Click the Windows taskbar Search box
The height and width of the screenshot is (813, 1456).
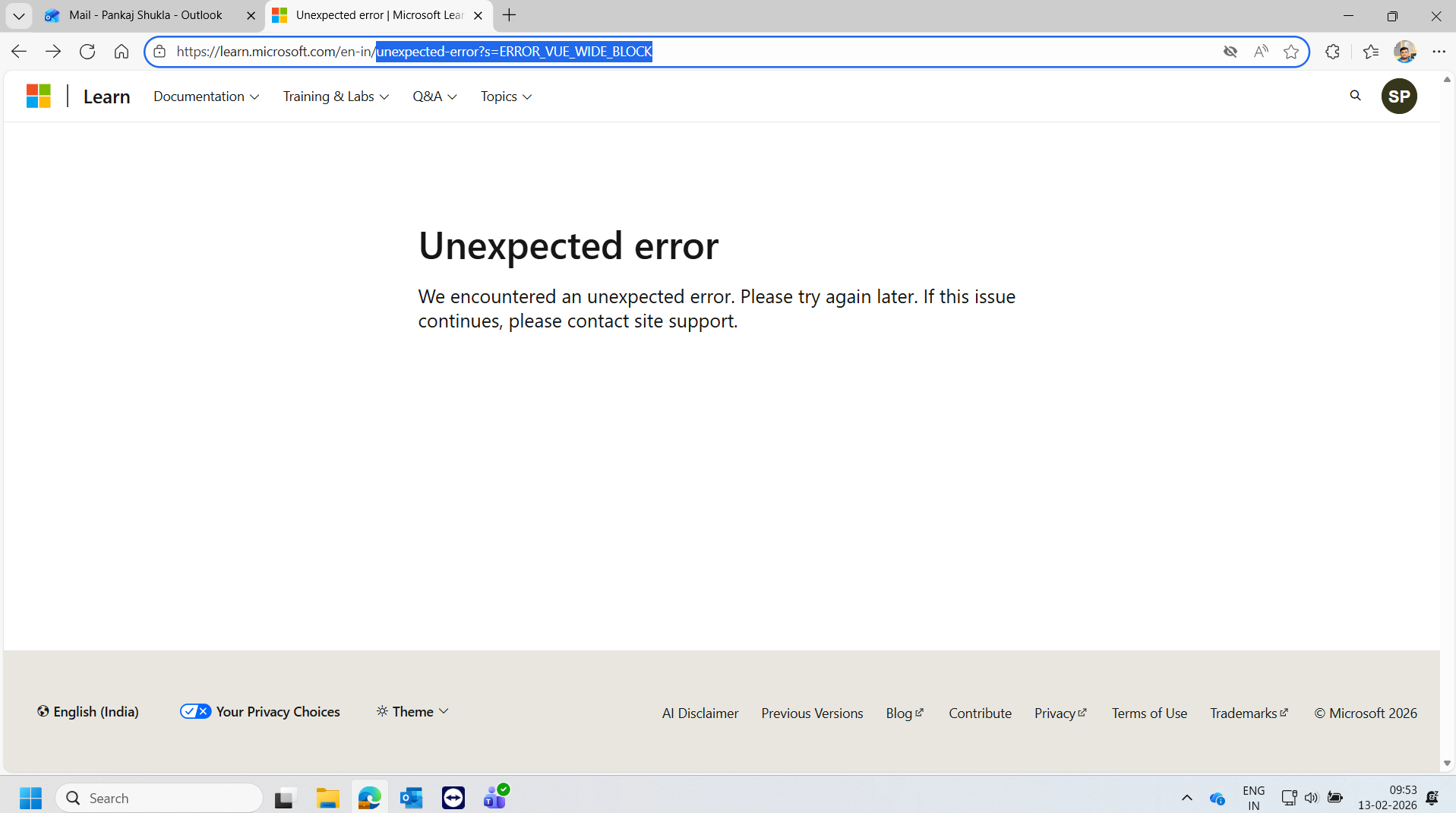tap(159, 799)
